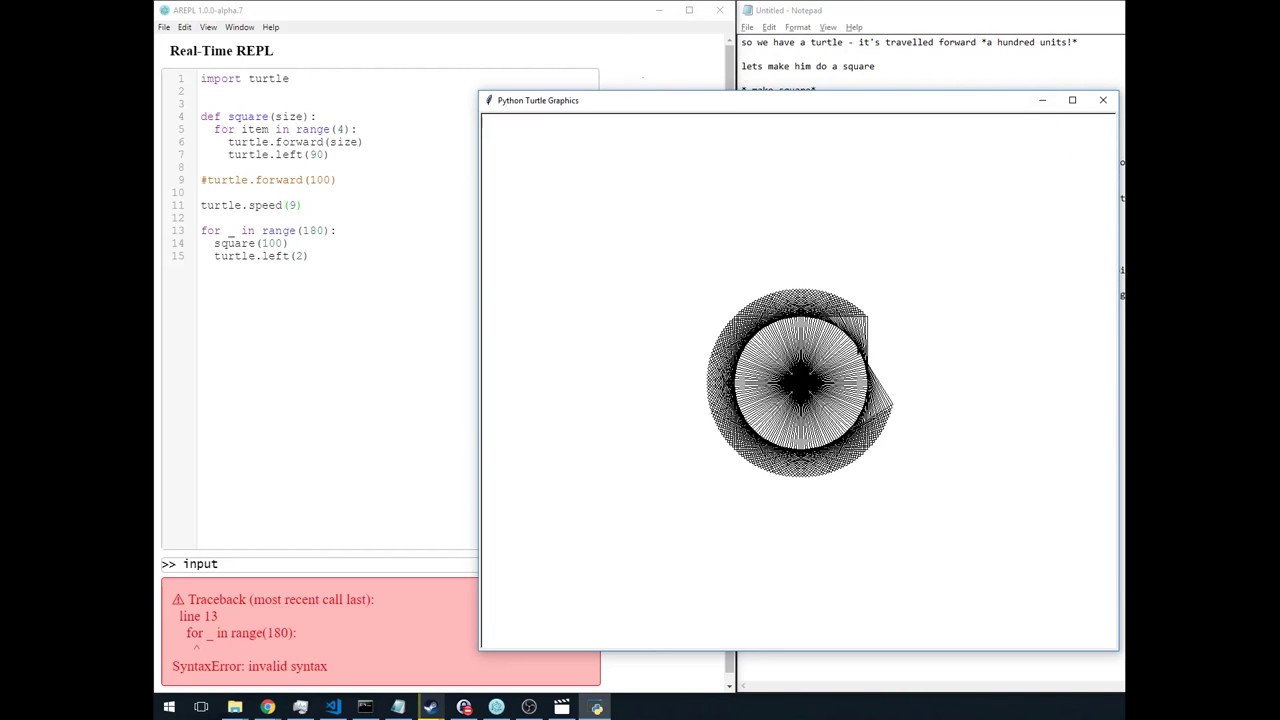Open the Notepad File menu
The width and height of the screenshot is (1280, 720).
[x=747, y=27]
